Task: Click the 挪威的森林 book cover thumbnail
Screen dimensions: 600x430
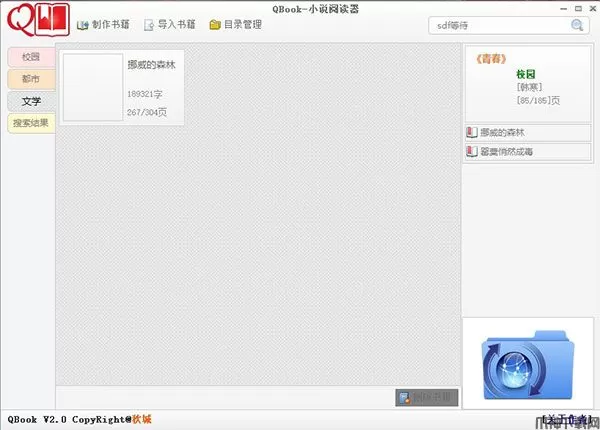Action: (93, 87)
